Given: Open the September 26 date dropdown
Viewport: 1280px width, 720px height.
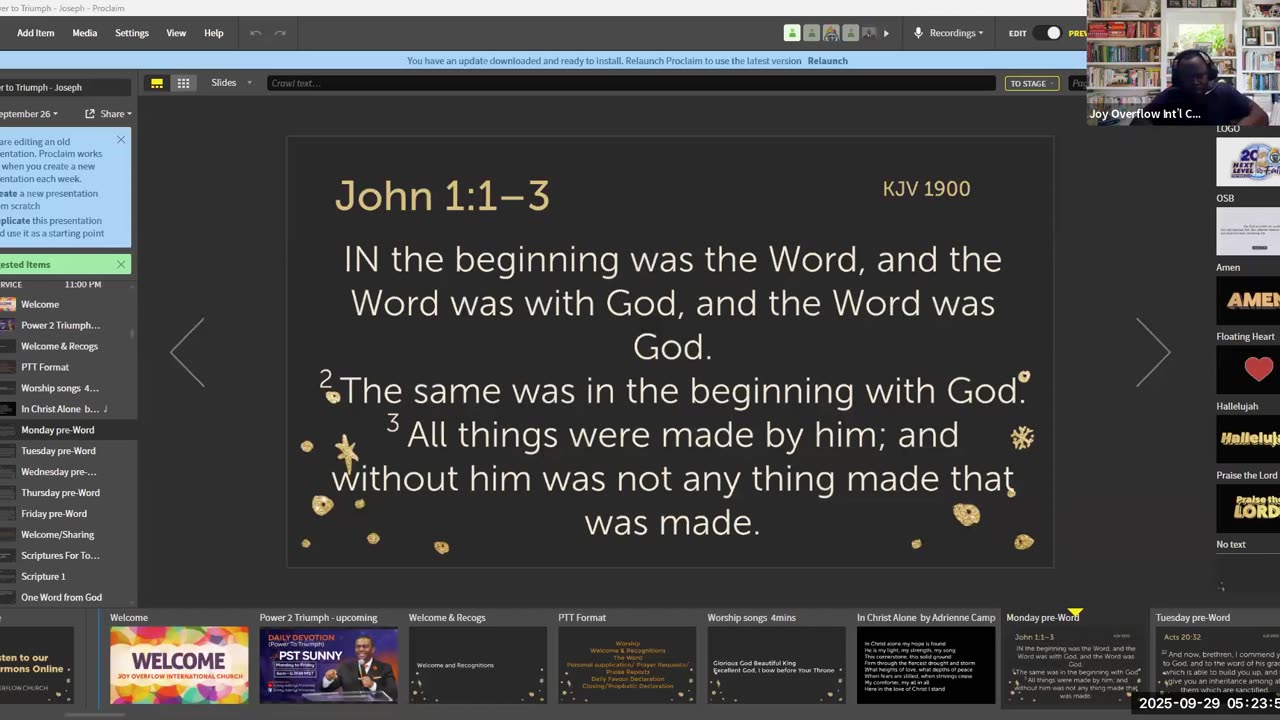Looking at the screenshot, I should 30,114.
